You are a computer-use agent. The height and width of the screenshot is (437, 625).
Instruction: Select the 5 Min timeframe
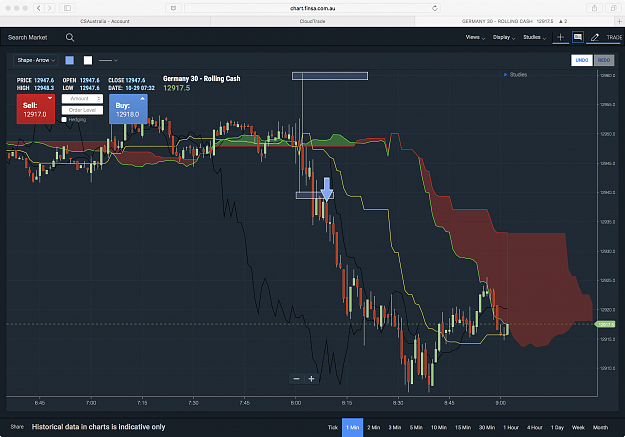coord(416,427)
